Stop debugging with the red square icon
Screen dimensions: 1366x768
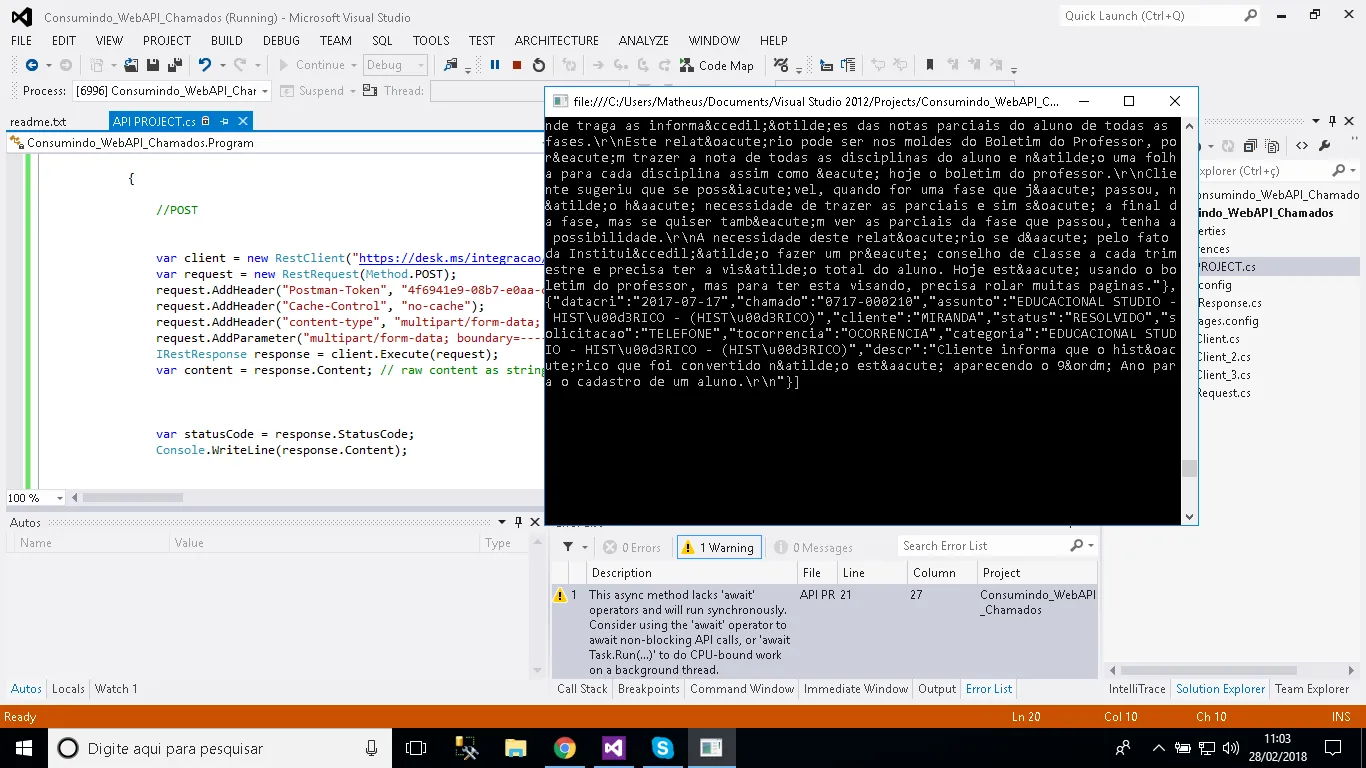(x=517, y=65)
